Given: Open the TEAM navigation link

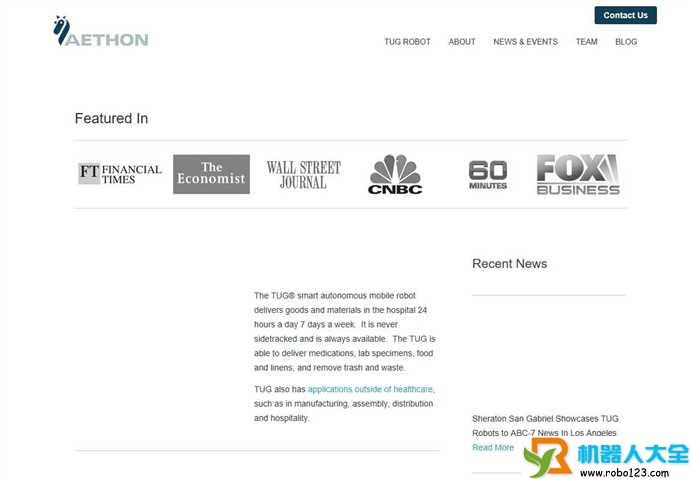Looking at the screenshot, I should click(587, 42).
